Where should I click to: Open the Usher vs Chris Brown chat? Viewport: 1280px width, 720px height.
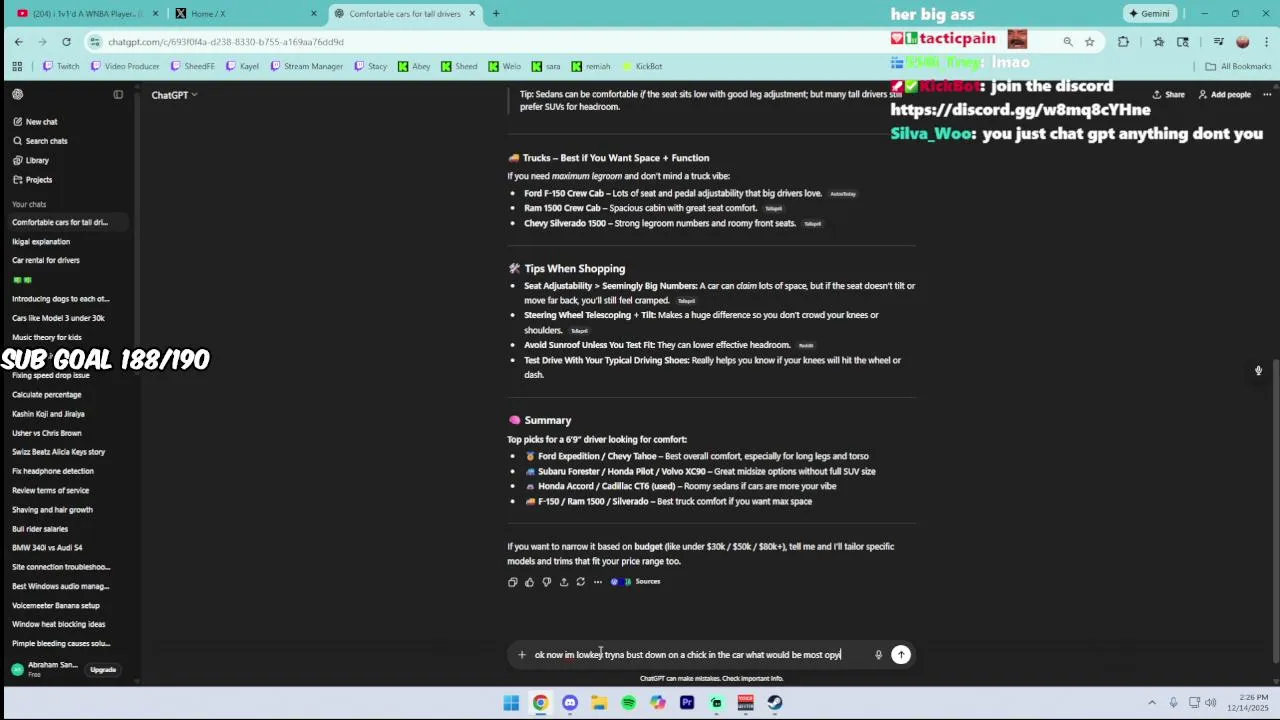pos(47,433)
